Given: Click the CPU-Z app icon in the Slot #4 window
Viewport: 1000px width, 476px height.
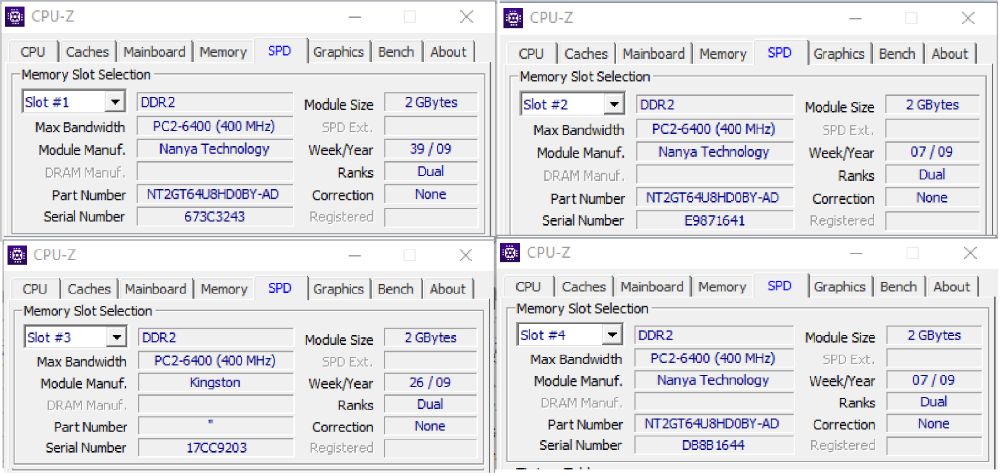Looking at the screenshot, I should 510,253.
